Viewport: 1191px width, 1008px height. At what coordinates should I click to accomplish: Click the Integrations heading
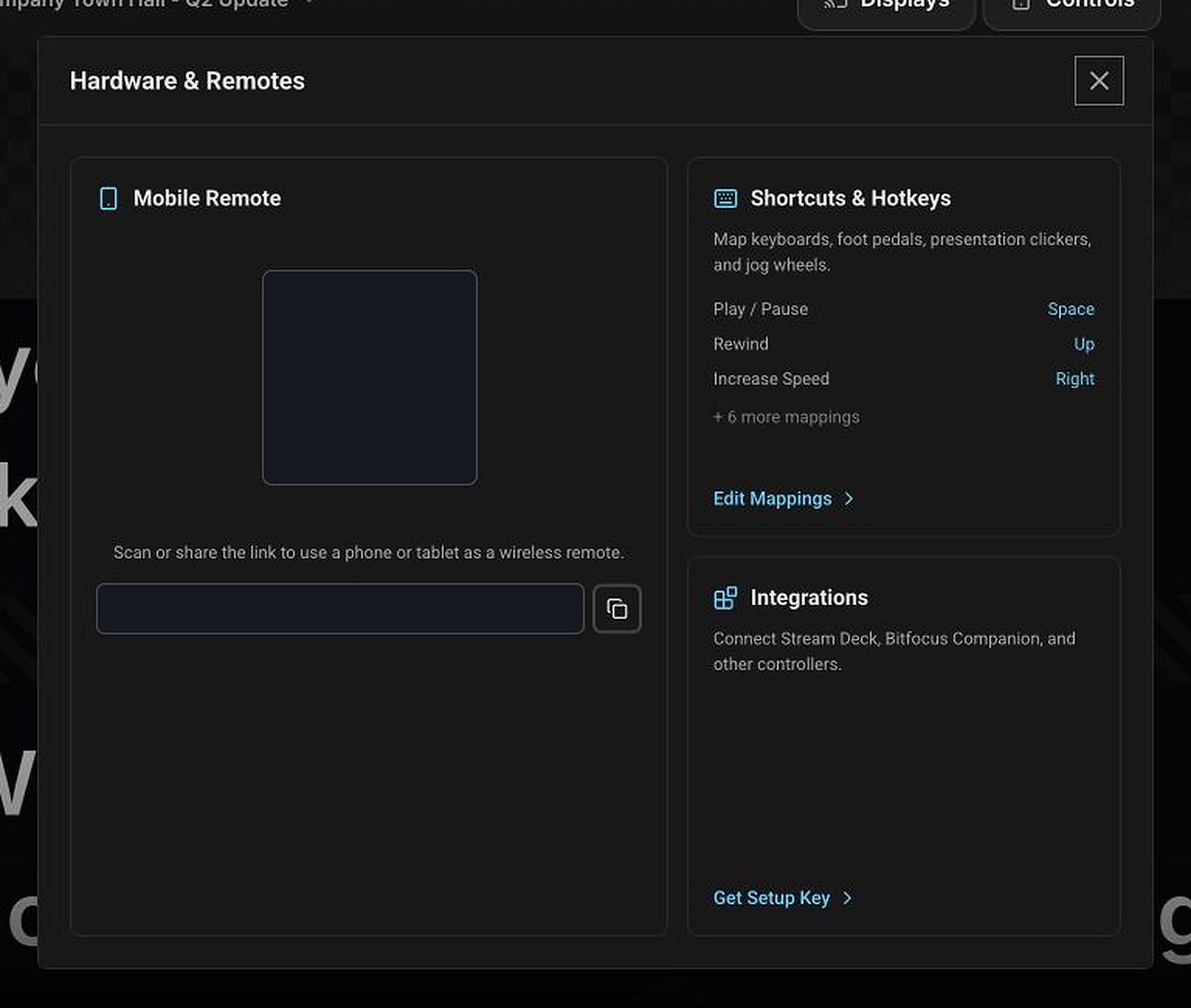coord(809,598)
